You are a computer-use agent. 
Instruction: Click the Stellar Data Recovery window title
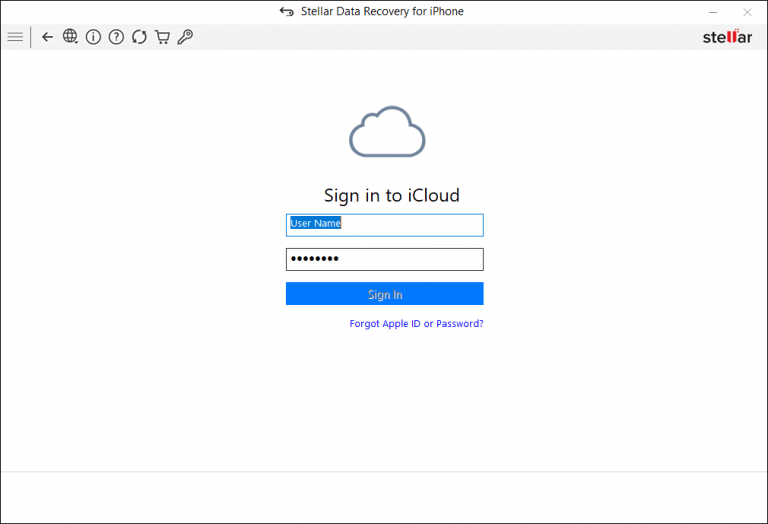tap(383, 12)
